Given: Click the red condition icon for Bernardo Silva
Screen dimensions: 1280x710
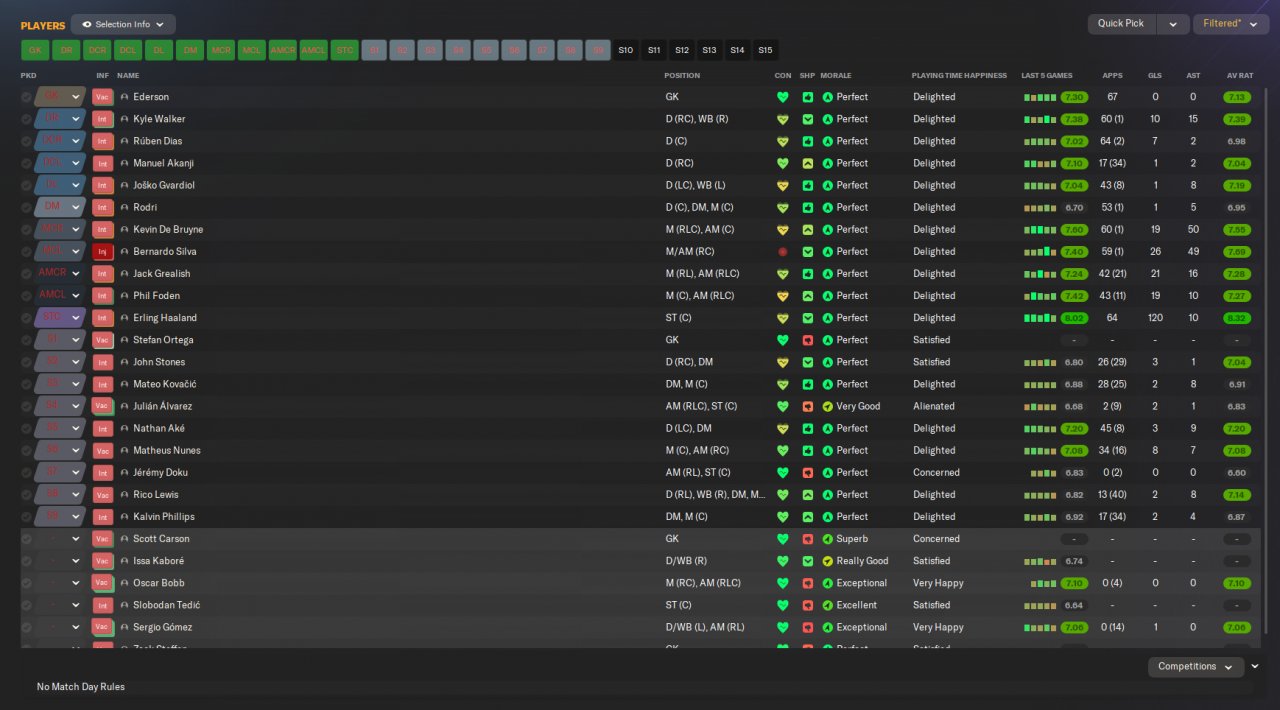Looking at the screenshot, I should (x=783, y=252).
